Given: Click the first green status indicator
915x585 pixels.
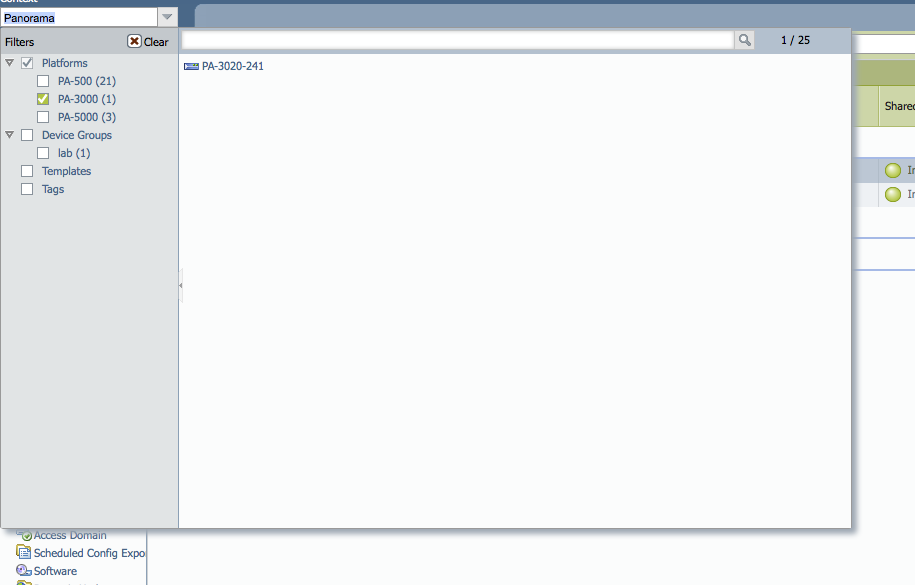Looking at the screenshot, I should (893, 170).
